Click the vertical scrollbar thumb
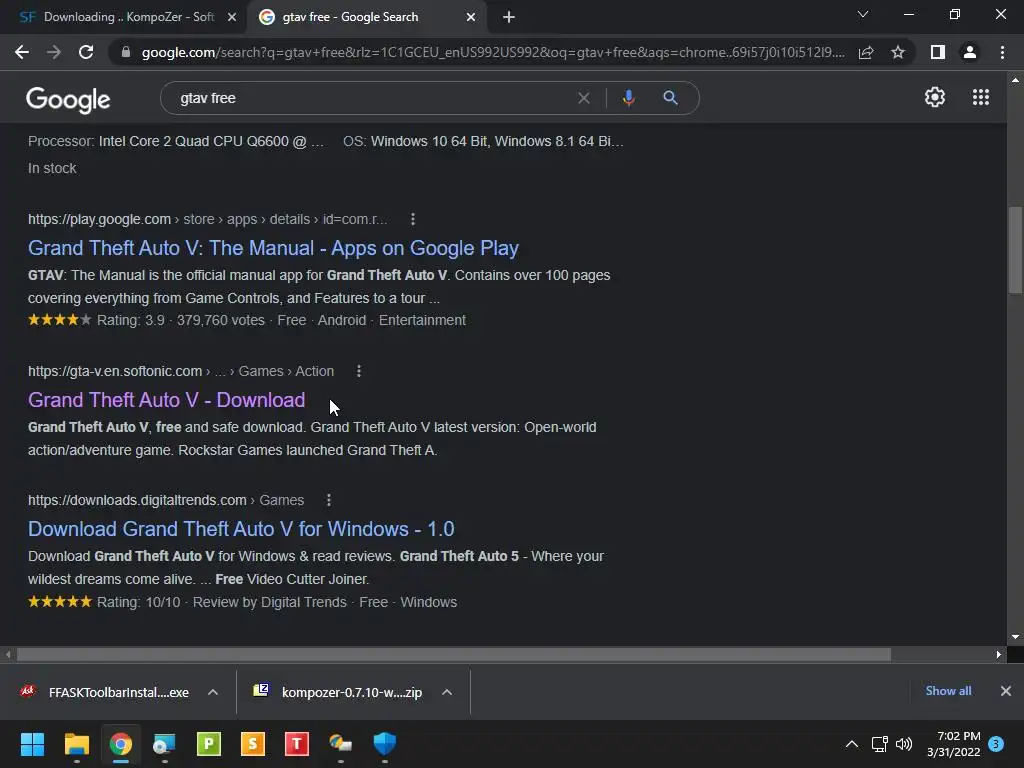The image size is (1024, 768). pos(1015,249)
